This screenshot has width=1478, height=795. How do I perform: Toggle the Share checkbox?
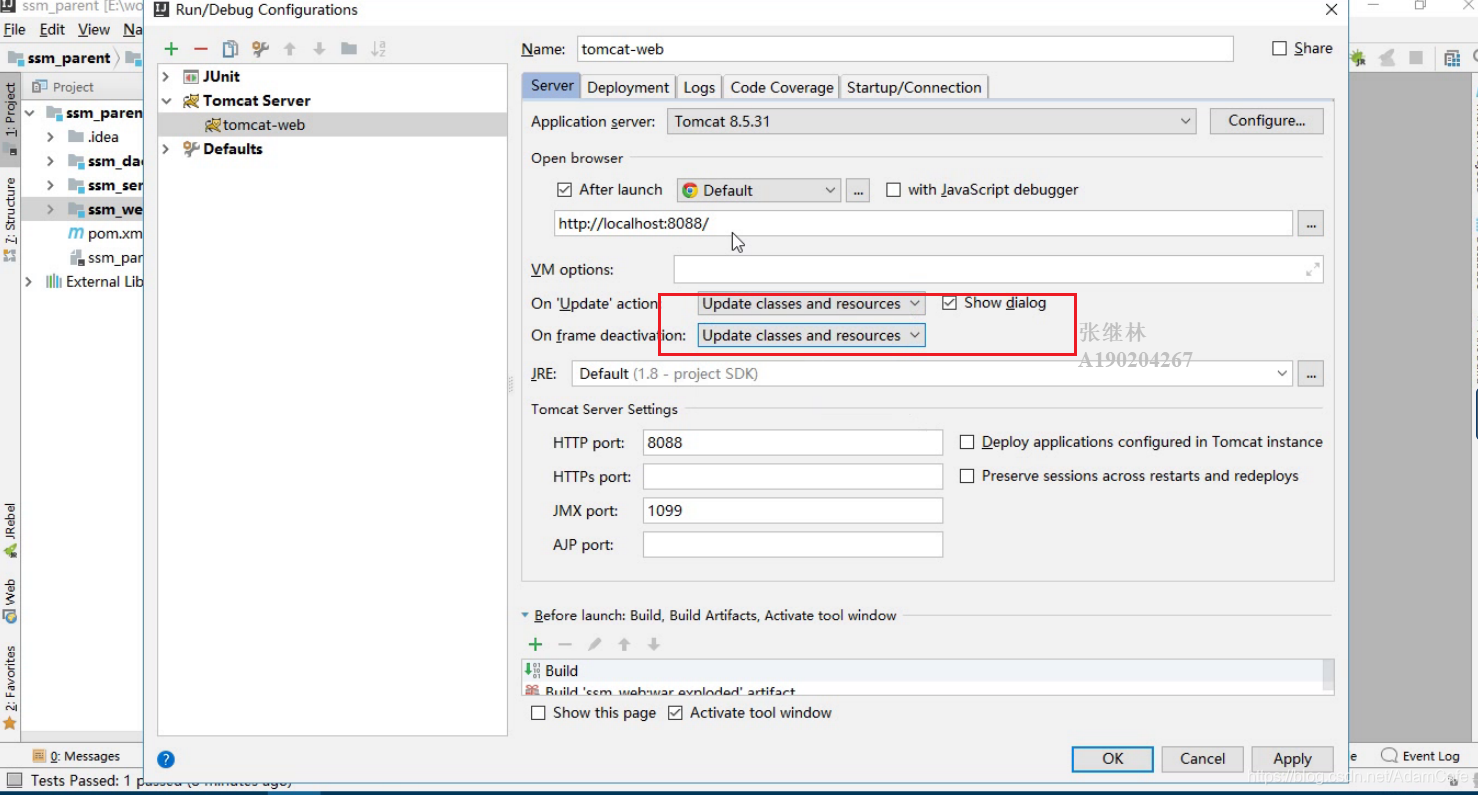coord(1279,48)
